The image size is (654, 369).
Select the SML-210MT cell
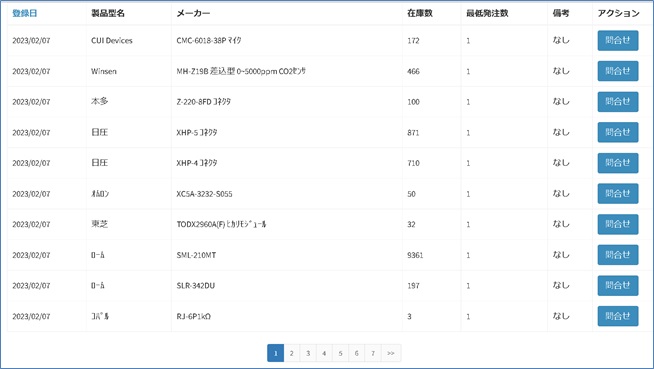click(196, 255)
